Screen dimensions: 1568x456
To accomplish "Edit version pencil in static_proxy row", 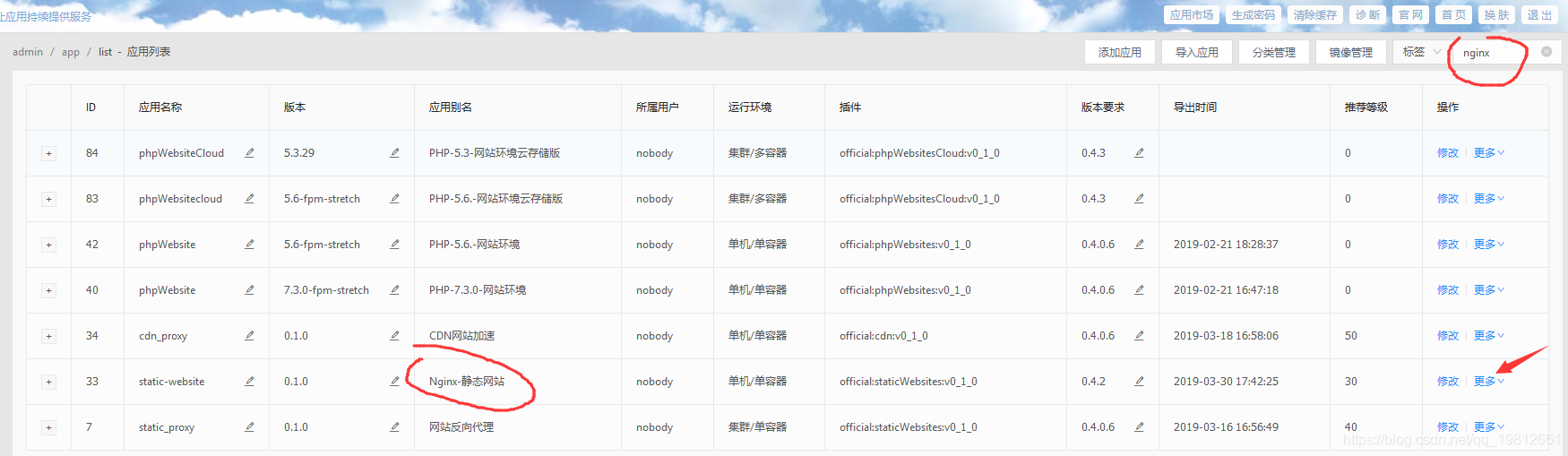I will pyautogui.click(x=394, y=427).
